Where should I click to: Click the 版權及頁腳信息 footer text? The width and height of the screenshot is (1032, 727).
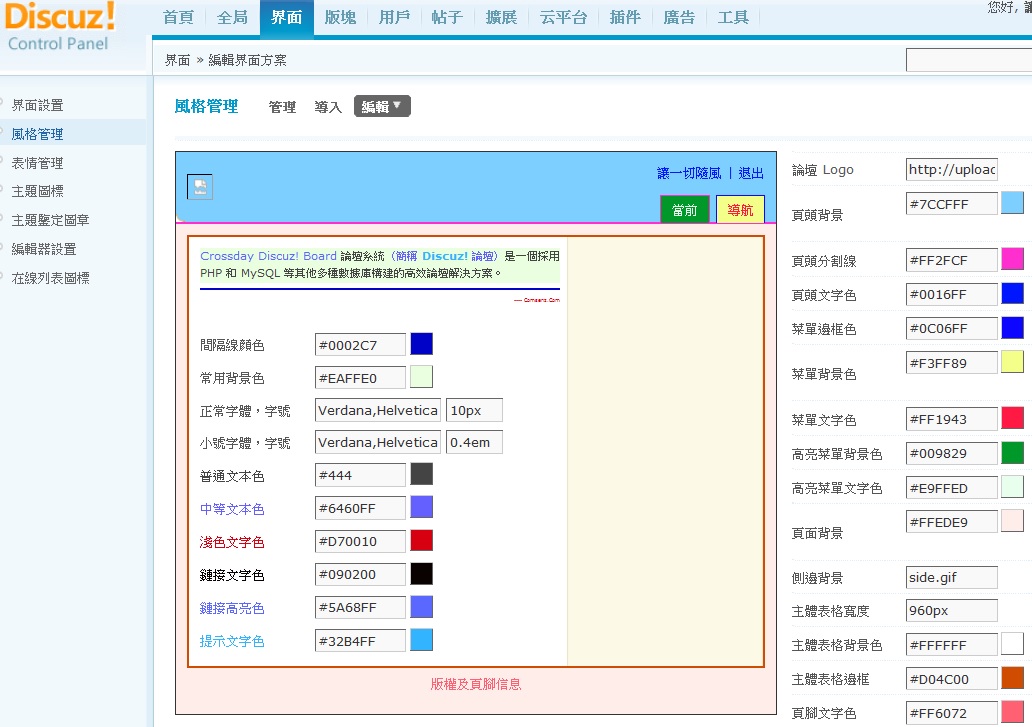coord(476,684)
